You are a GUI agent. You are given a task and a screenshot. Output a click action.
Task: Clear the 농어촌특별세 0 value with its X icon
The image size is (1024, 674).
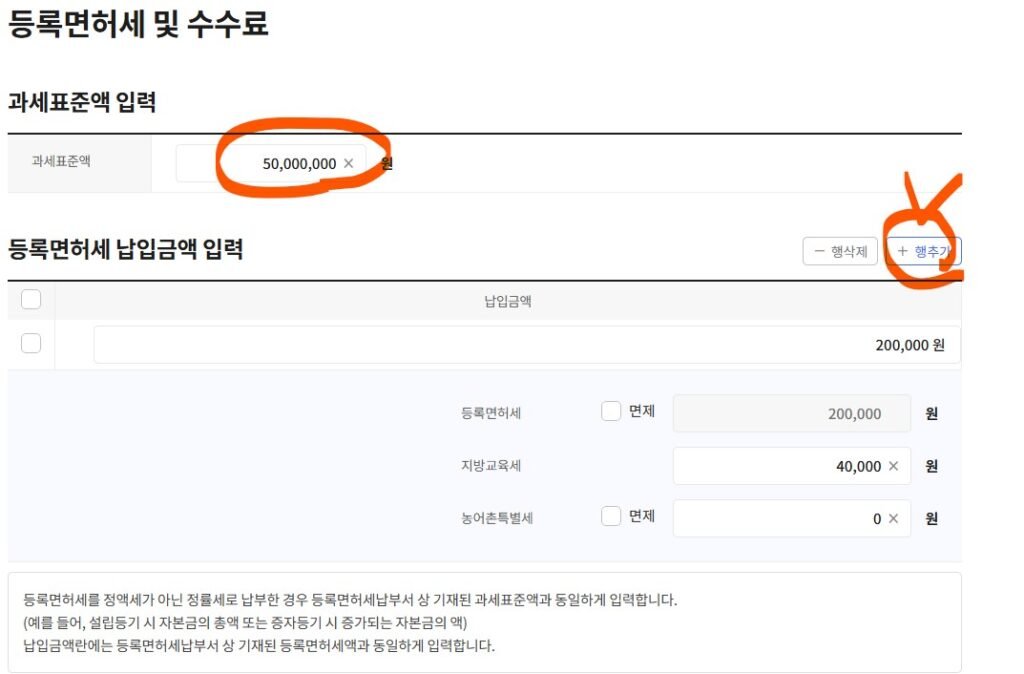pos(893,518)
